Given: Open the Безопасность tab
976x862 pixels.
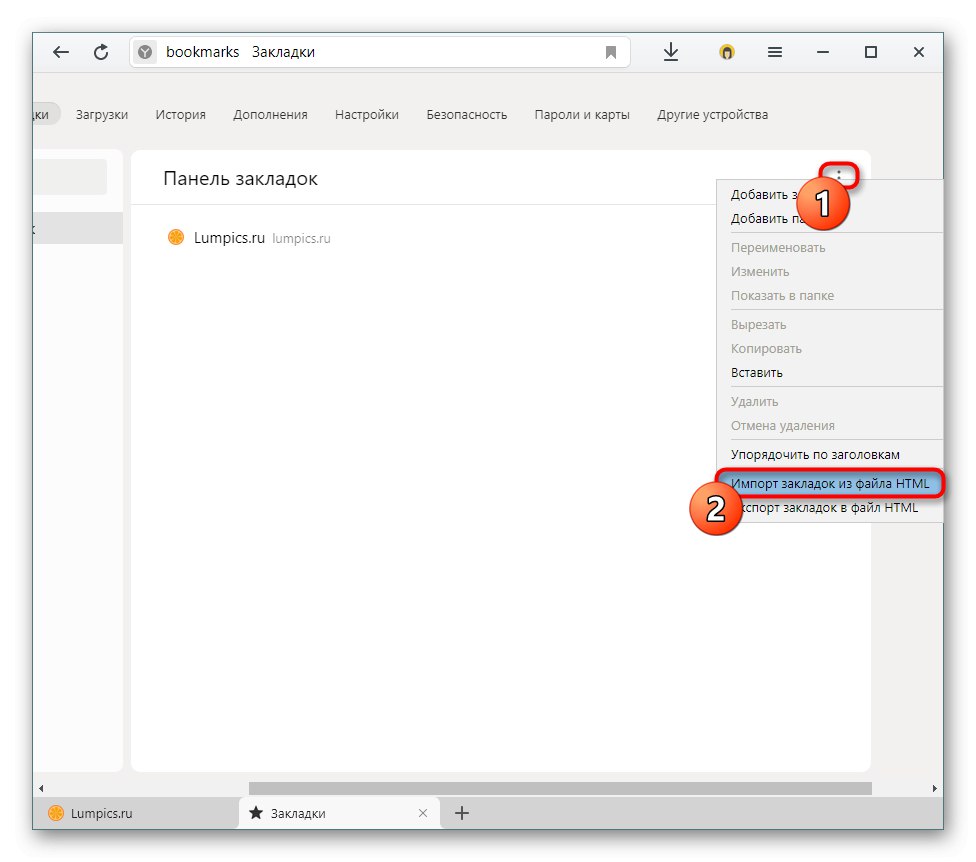Looking at the screenshot, I should coord(467,115).
